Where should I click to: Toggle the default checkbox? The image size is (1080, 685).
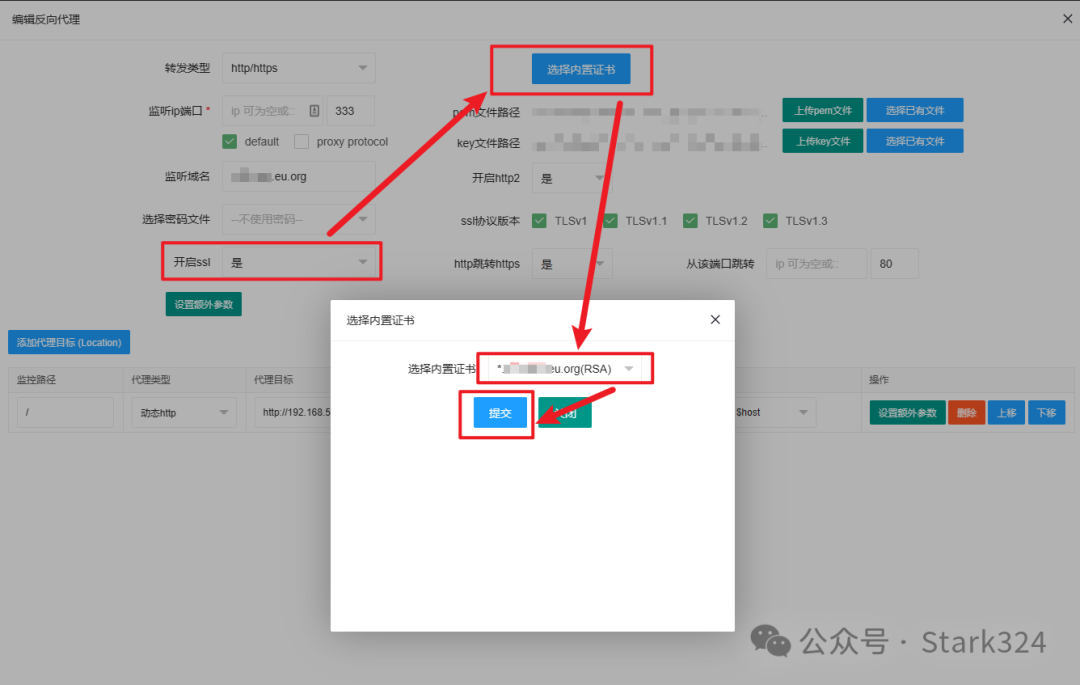[229, 141]
